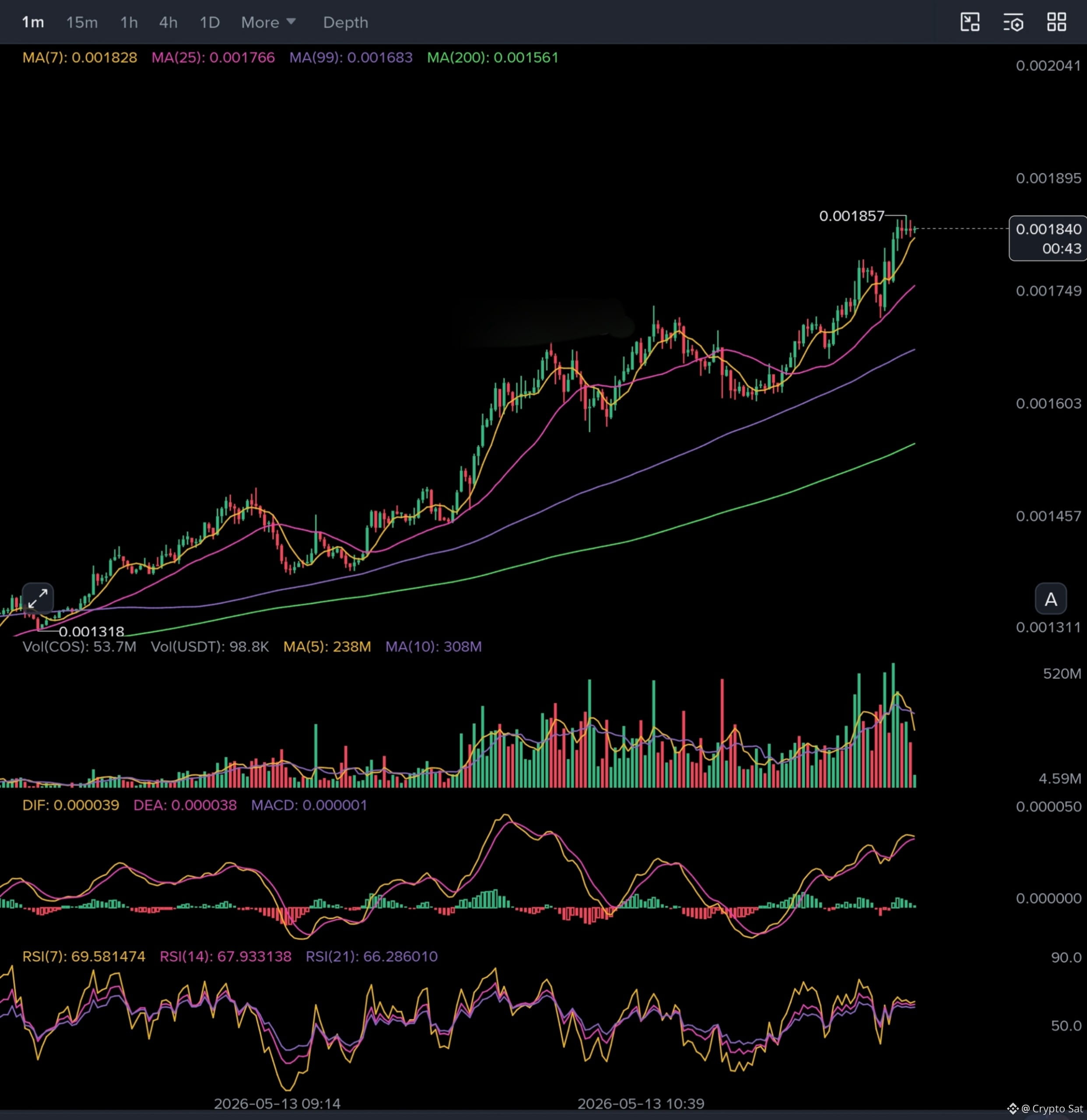1087x1120 pixels.
Task: Click the MA(7): 0.001828 indicator label
Action: pyautogui.click(x=80, y=58)
